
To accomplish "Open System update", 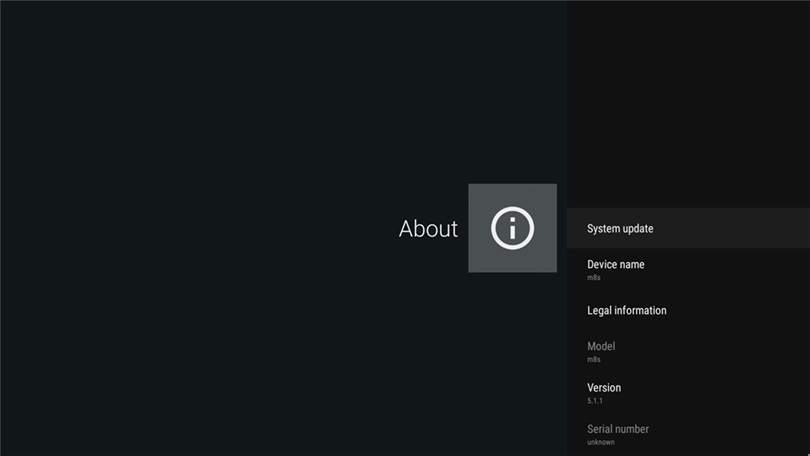I will pyautogui.click(x=620, y=229).
